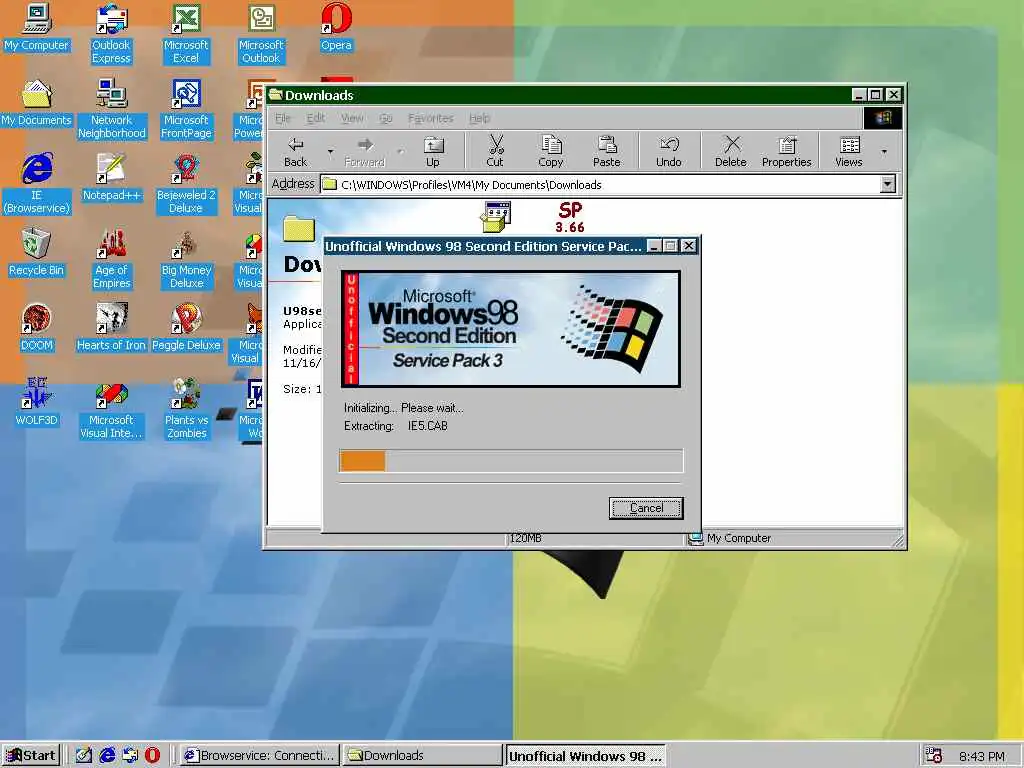The width and height of the screenshot is (1024, 768).
Task: Launch Internet Explorer from Quick Launch
Action: pyautogui.click(x=107, y=756)
